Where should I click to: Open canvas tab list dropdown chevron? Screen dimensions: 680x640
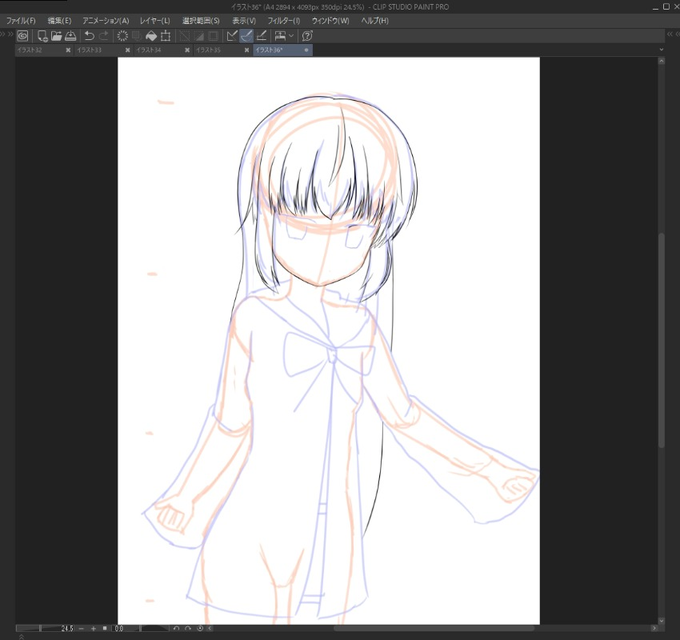[661, 50]
